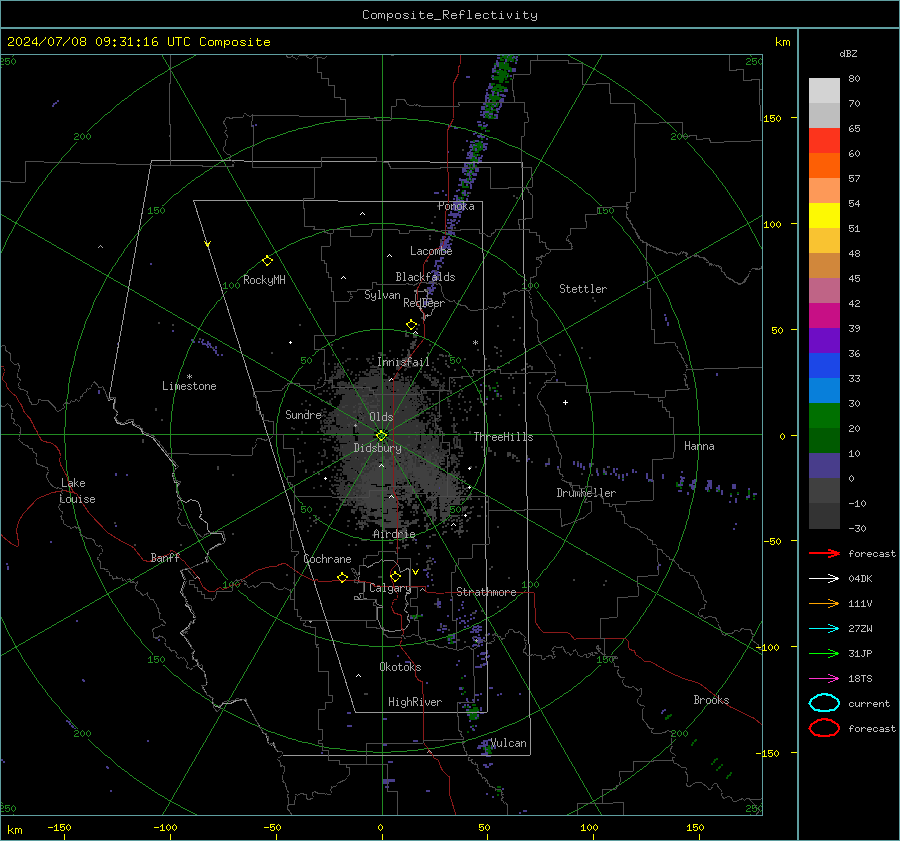Screen dimensions: 900x841
Task: Click the Airdrie city label
Action: pos(394,534)
